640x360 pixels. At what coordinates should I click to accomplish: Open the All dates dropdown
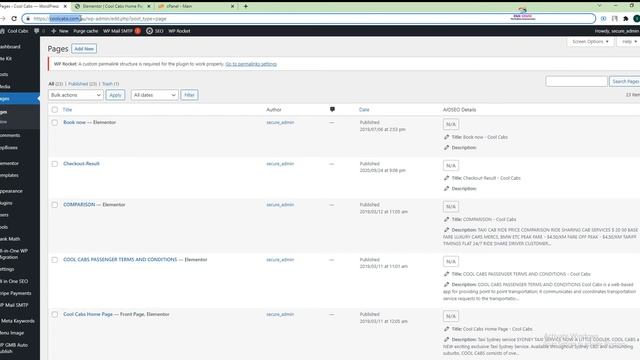tap(154, 95)
